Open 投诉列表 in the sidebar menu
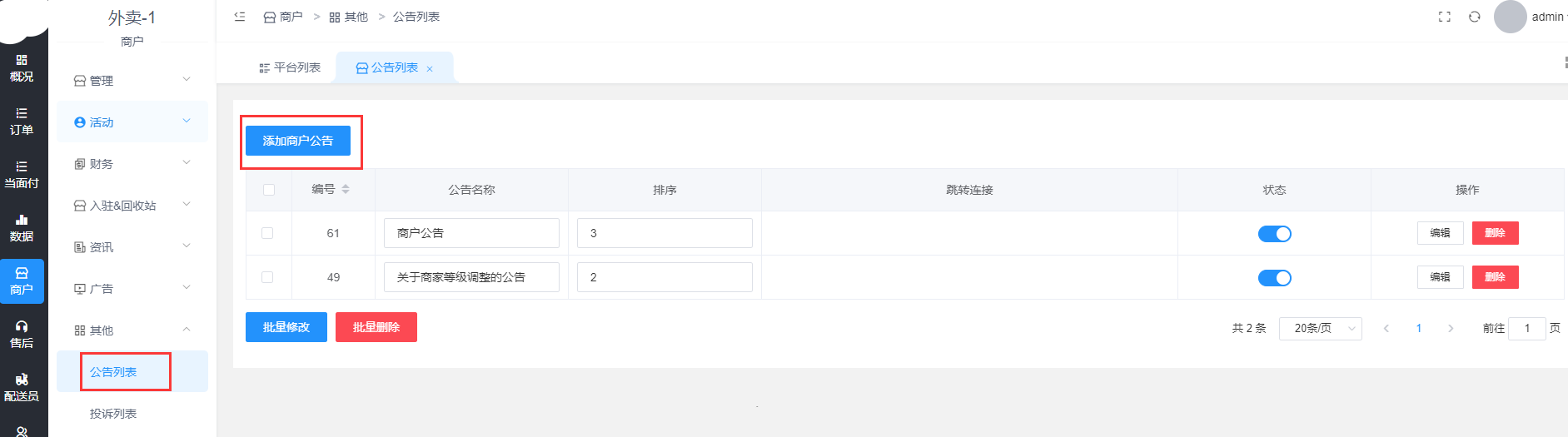The height and width of the screenshot is (437, 1568). click(113, 414)
